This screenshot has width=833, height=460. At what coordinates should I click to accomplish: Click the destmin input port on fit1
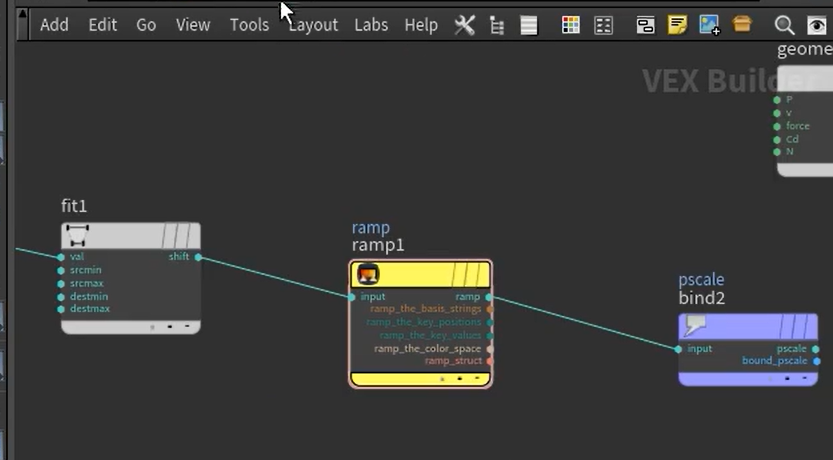[61, 297]
